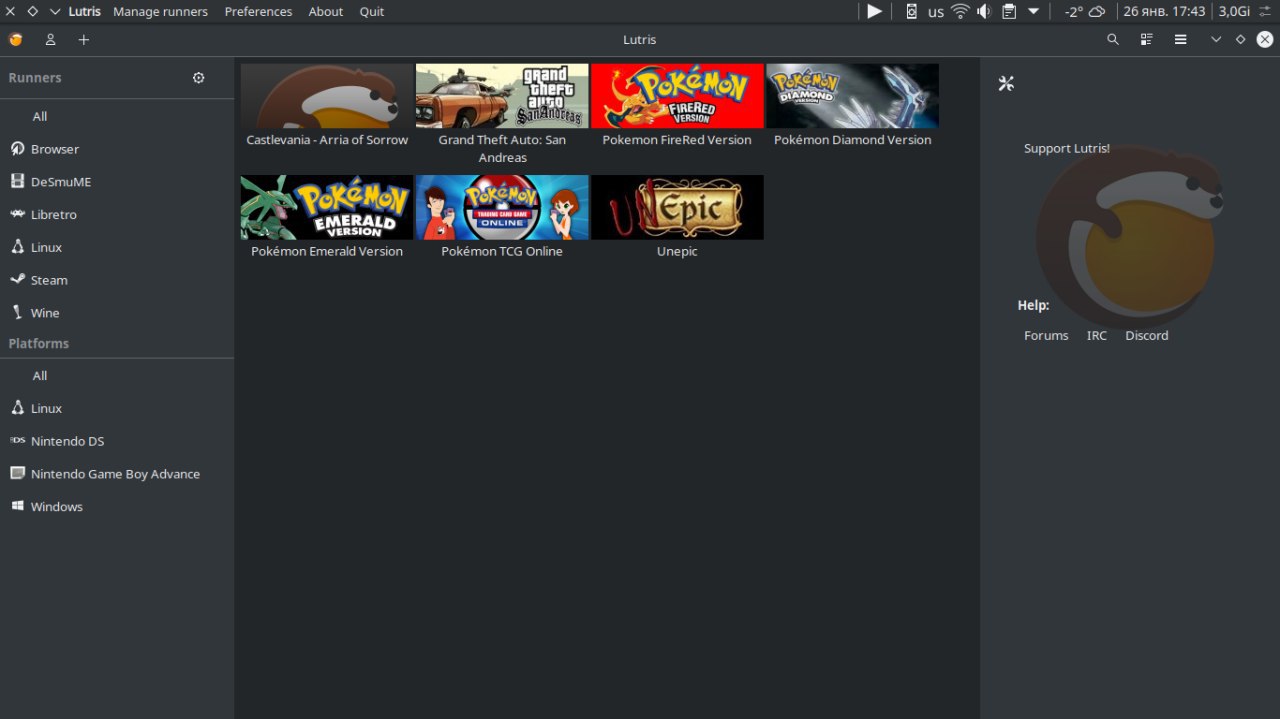Viewport: 1280px width, 719px height.
Task: Add a game with the plus icon
Action: tap(84, 40)
